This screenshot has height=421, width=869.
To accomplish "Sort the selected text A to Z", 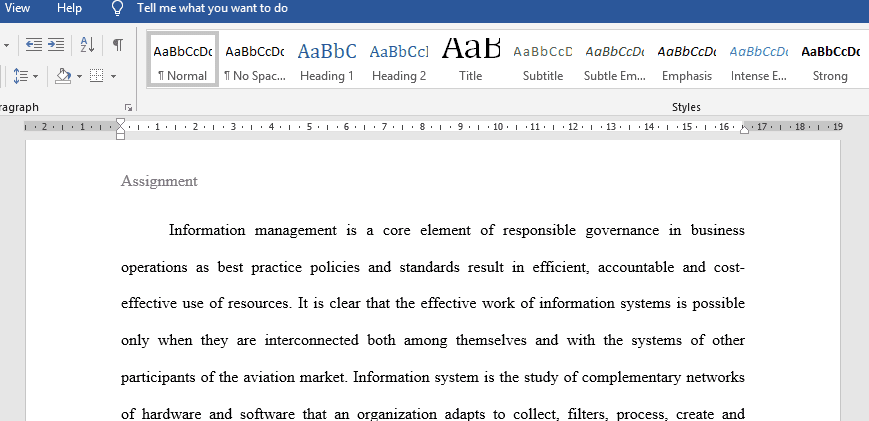I will coord(87,44).
